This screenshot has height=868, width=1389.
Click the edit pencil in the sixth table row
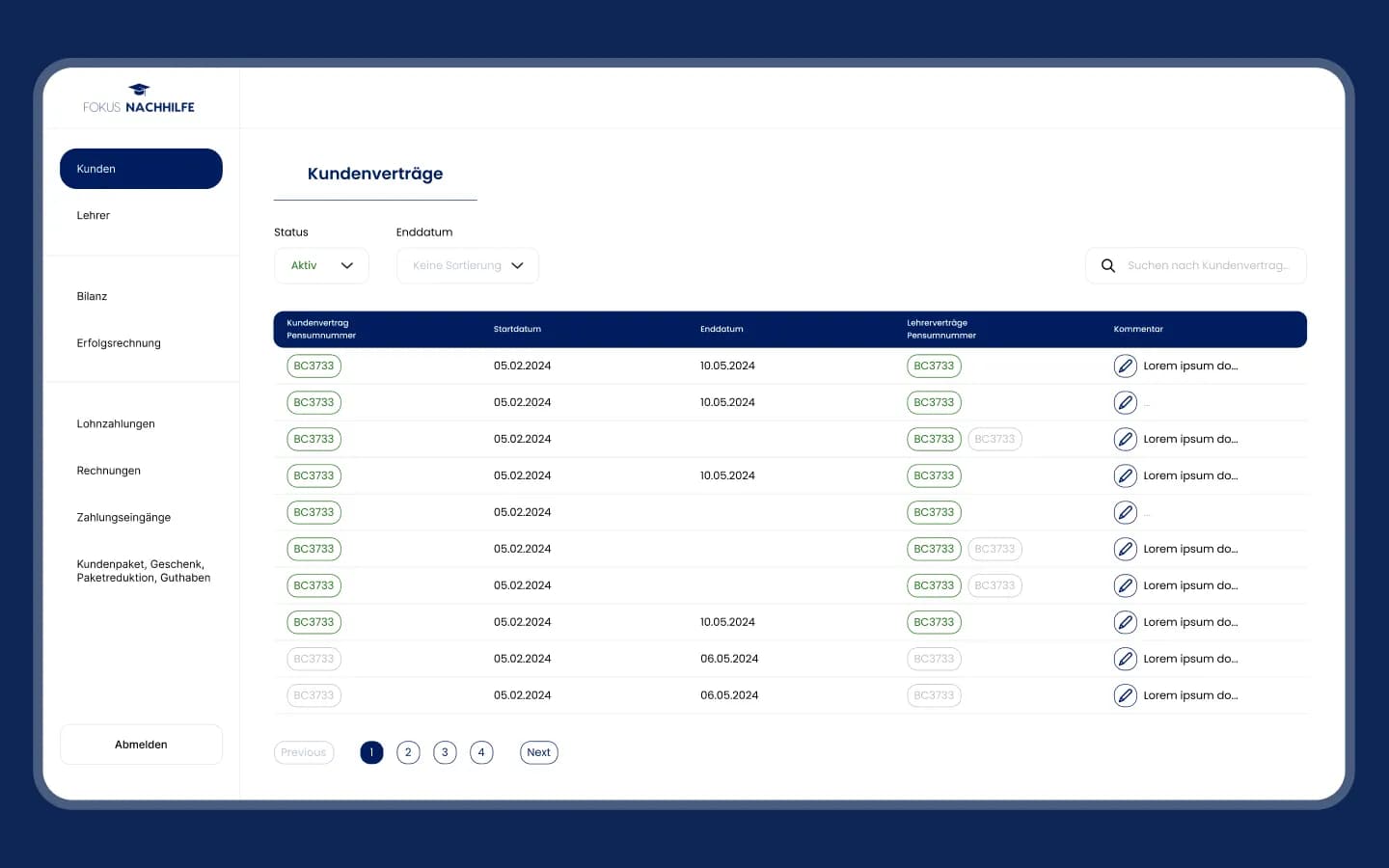click(x=1126, y=550)
